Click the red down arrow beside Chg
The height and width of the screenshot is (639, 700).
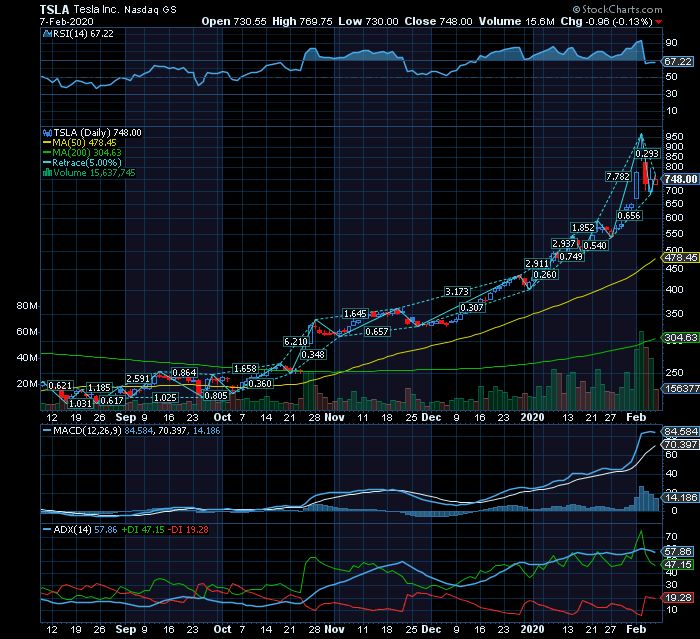pos(659,22)
